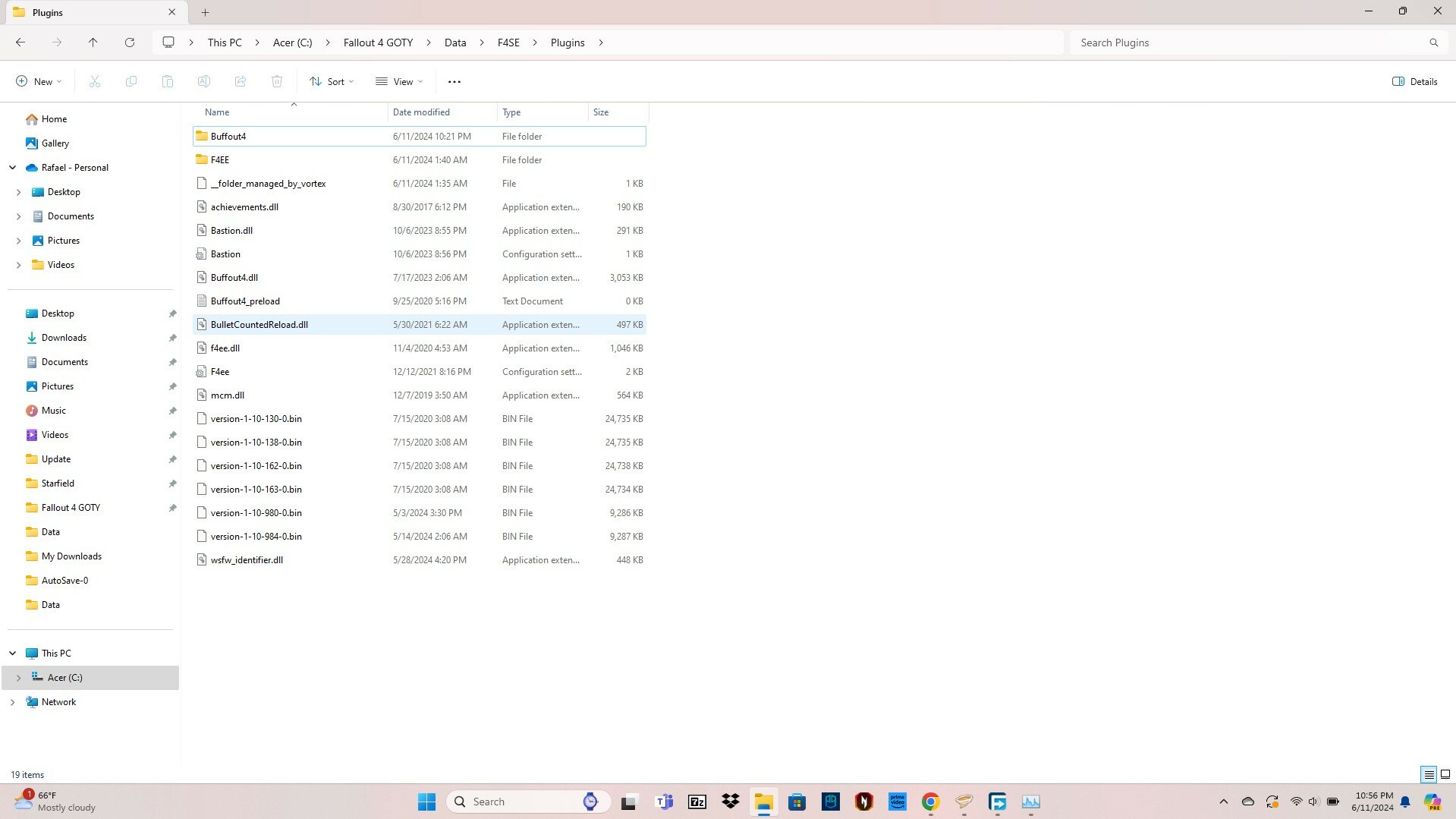The width and height of the screenshot is (1456, 819).
Task: Unpin Desktop from Quick access pin icon
Action: tap(172, 313)
